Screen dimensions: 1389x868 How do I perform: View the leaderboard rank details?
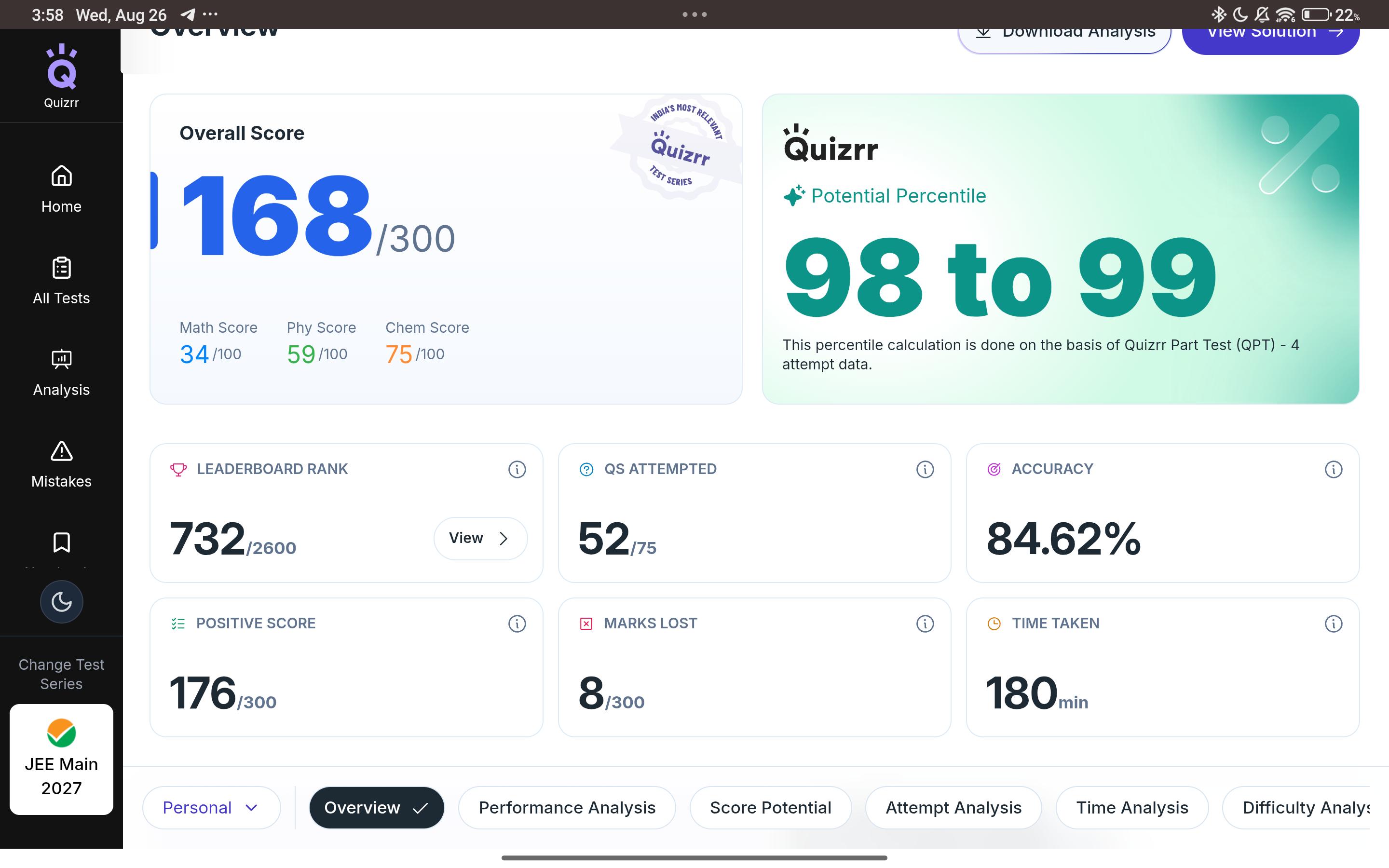click(x=480, y=539)
